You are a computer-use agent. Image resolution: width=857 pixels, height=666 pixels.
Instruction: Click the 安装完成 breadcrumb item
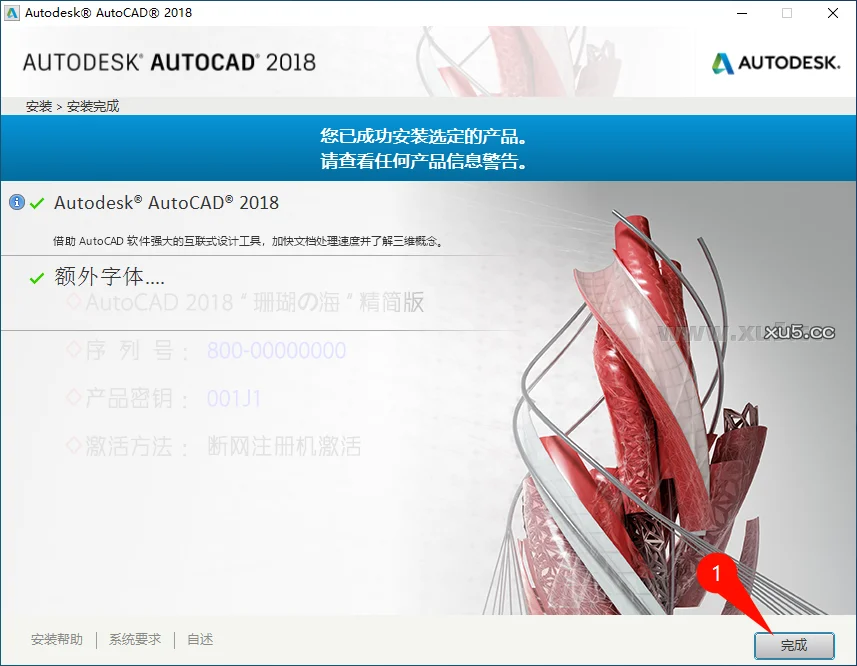point(93,106)
